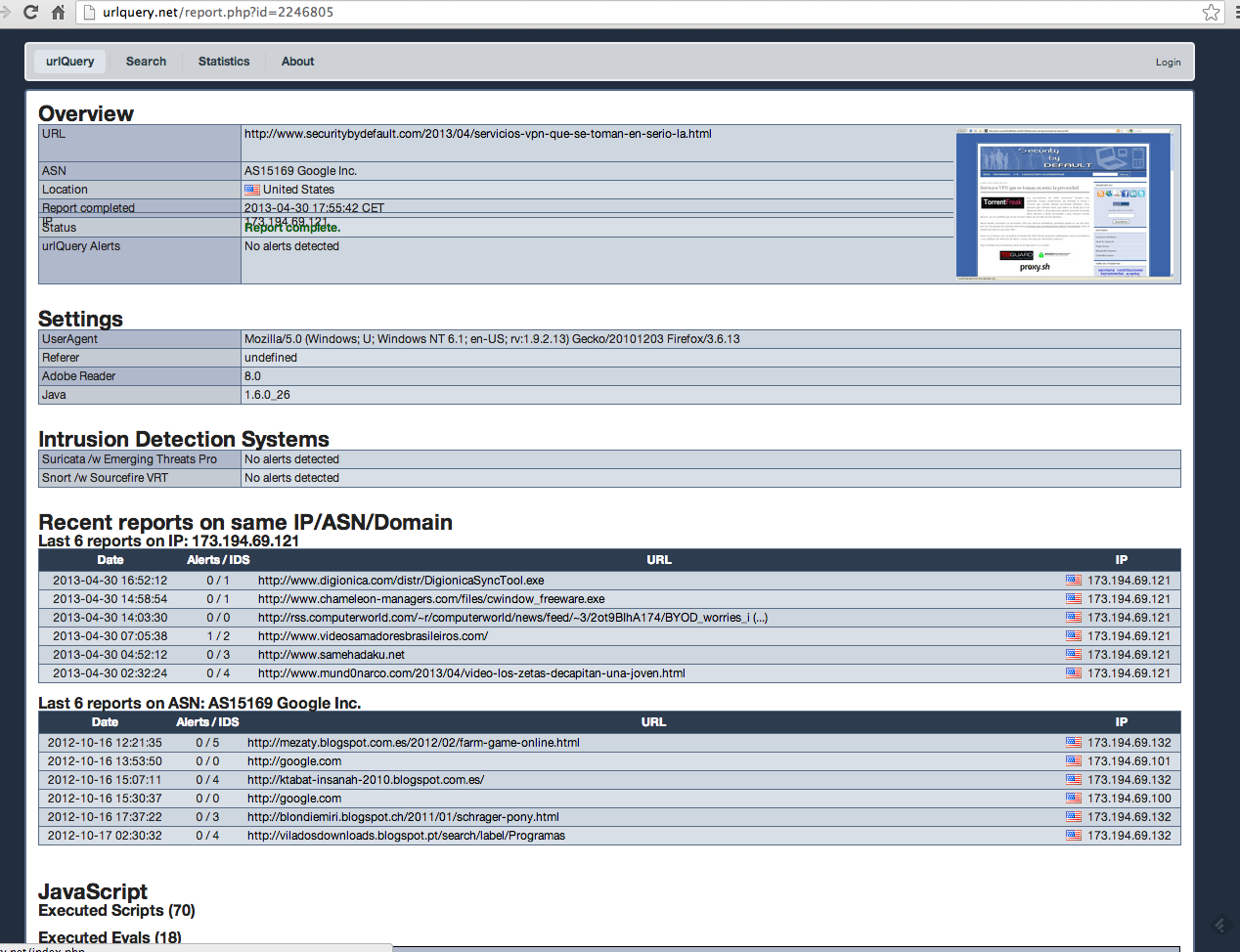The height and width of the screenshot is (952, 1240).
Task: Select the About tab
Action: 297,61
